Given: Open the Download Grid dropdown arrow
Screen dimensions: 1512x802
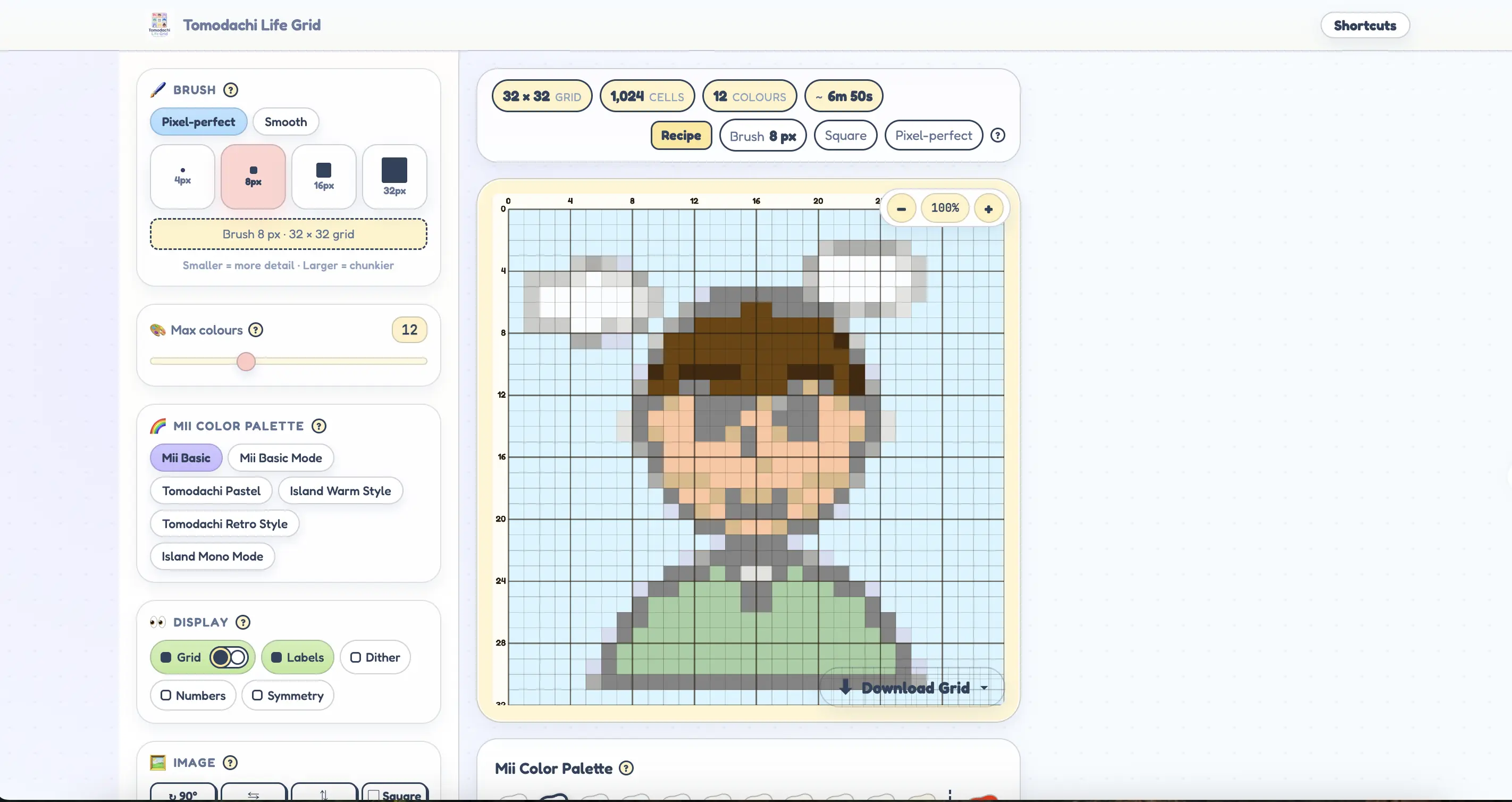Looking at the screenshot, I should click(984, 688).
